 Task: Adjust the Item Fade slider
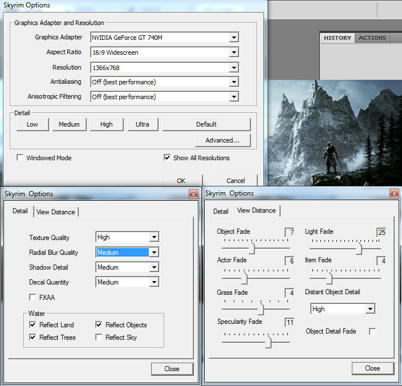[x=329, y=278]
